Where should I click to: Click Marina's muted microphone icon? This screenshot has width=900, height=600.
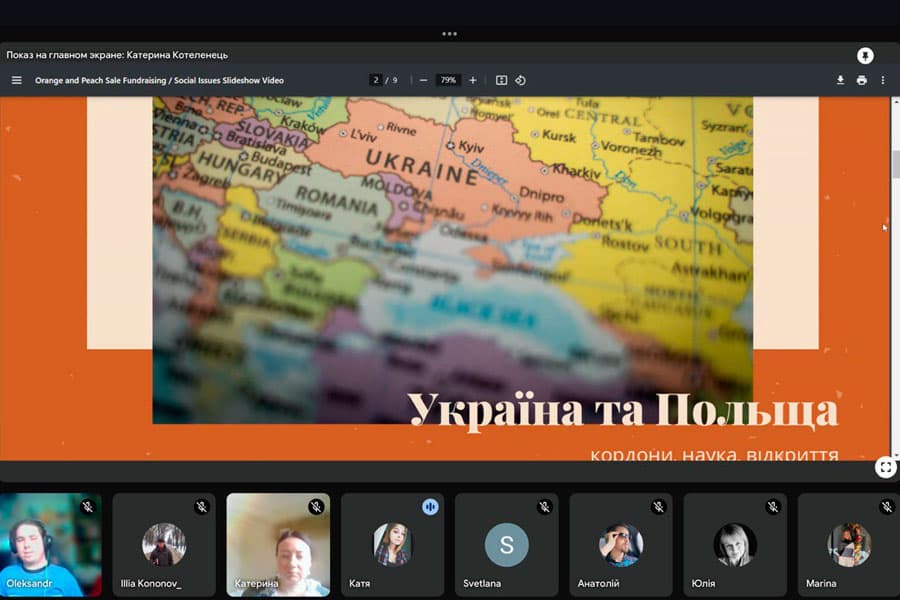(887, 507)
